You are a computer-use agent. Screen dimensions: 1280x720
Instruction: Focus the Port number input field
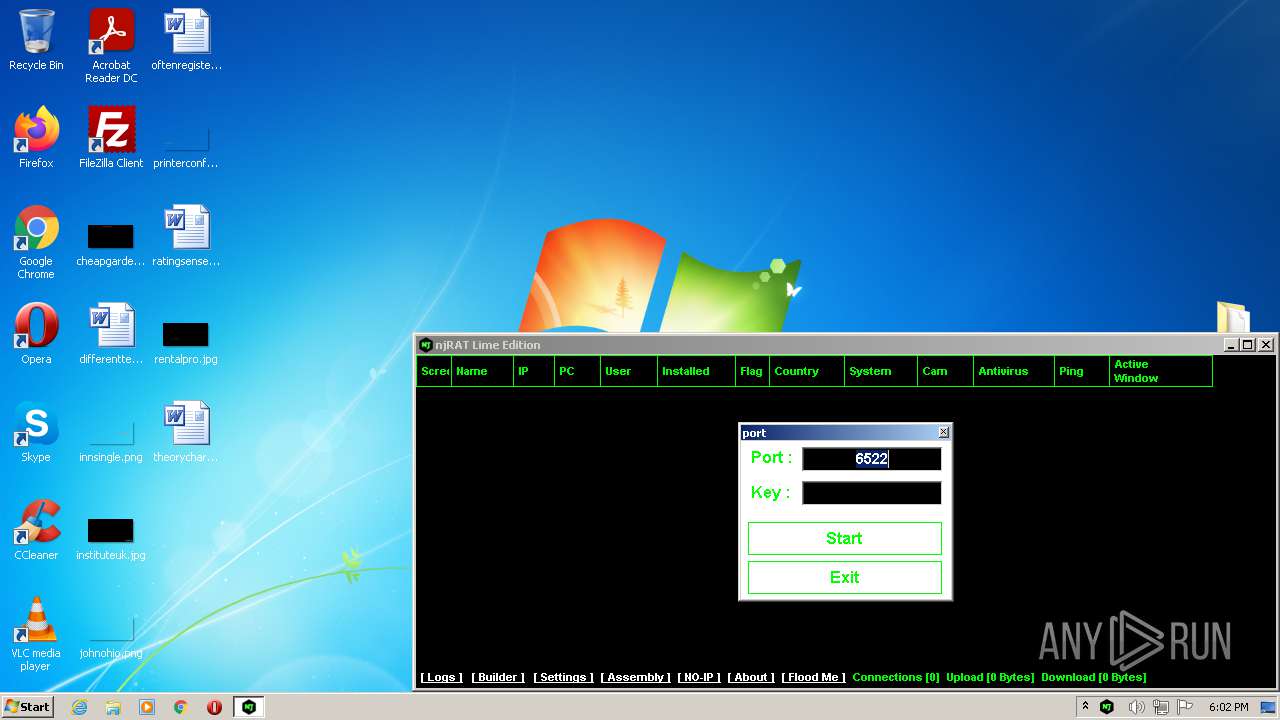tap(872, 459)
